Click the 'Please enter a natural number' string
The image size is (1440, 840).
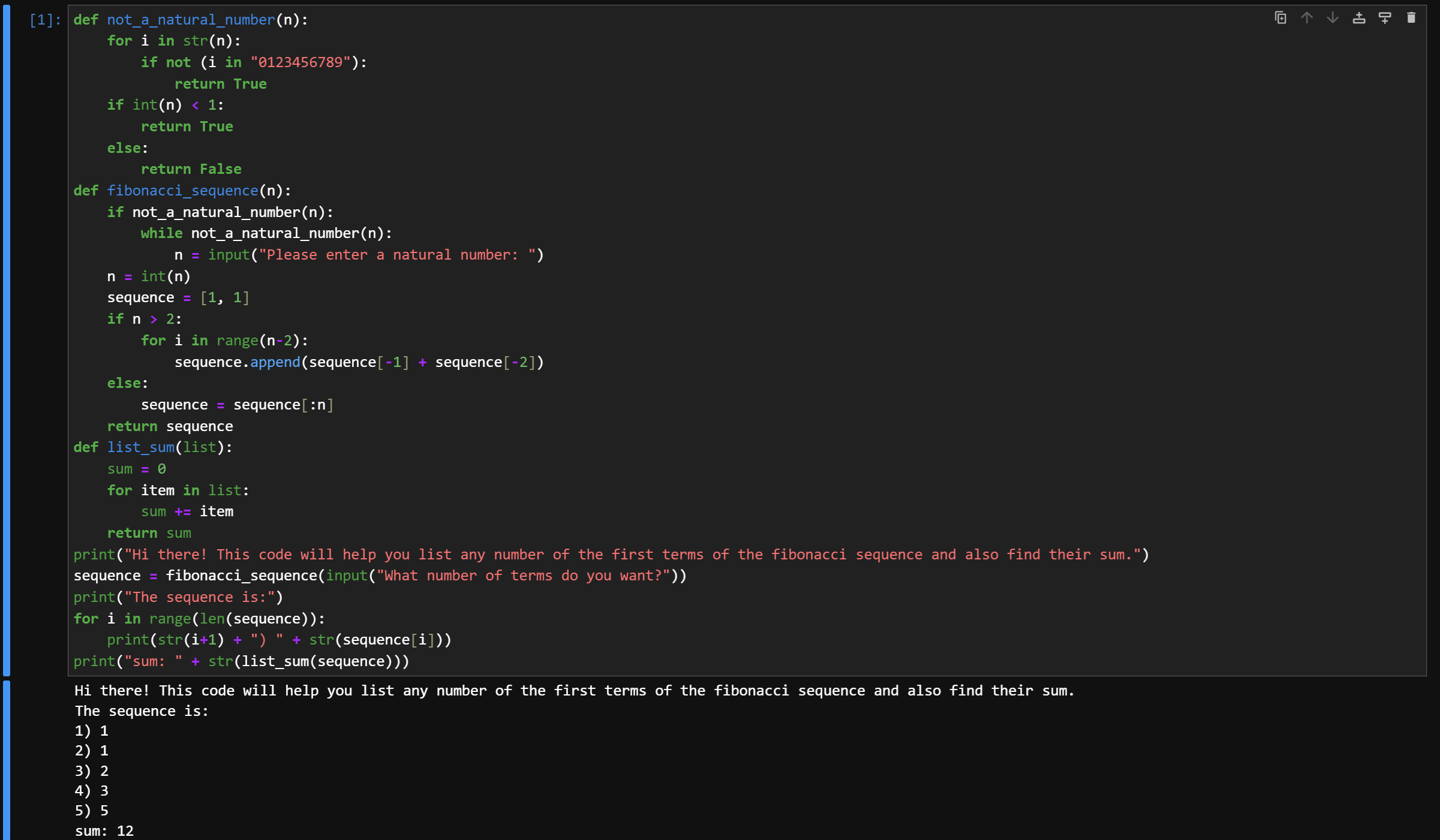[397, 255]
